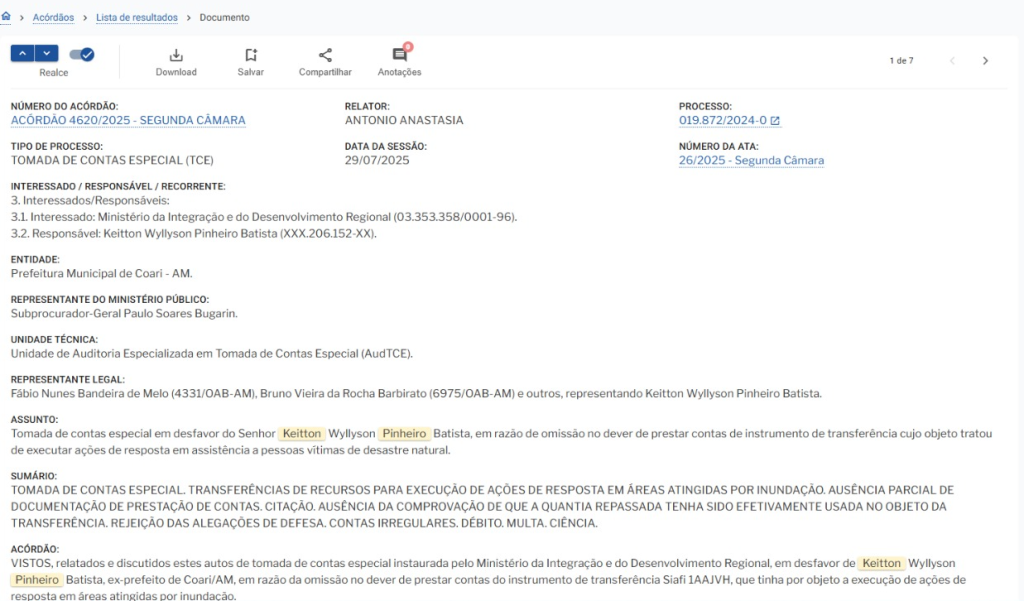Jump to next highlighted term with down arrow

tap(47, 54)
